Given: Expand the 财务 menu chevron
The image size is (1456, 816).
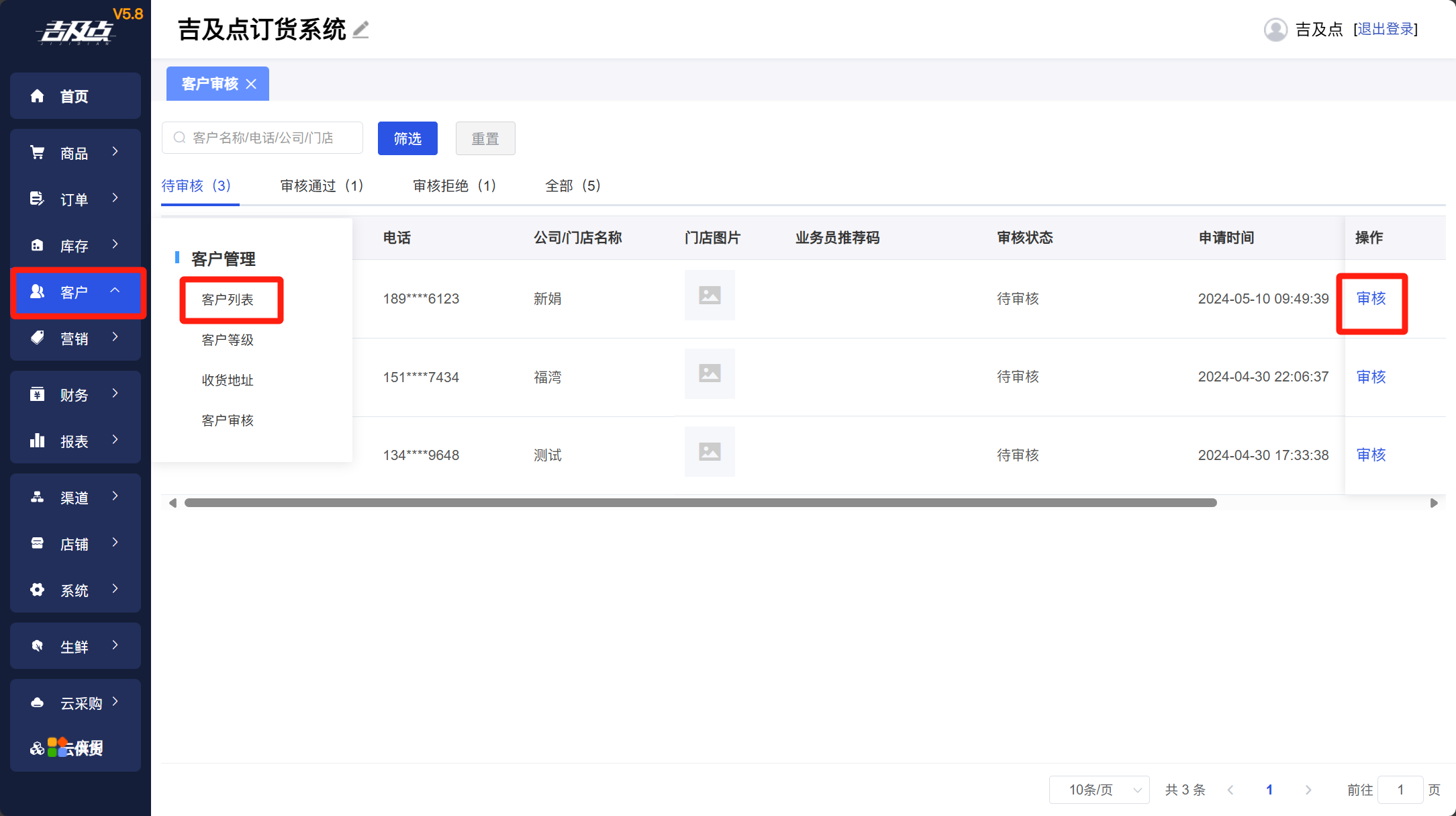Looking at the screenshot, I should [x=115, y=394].
